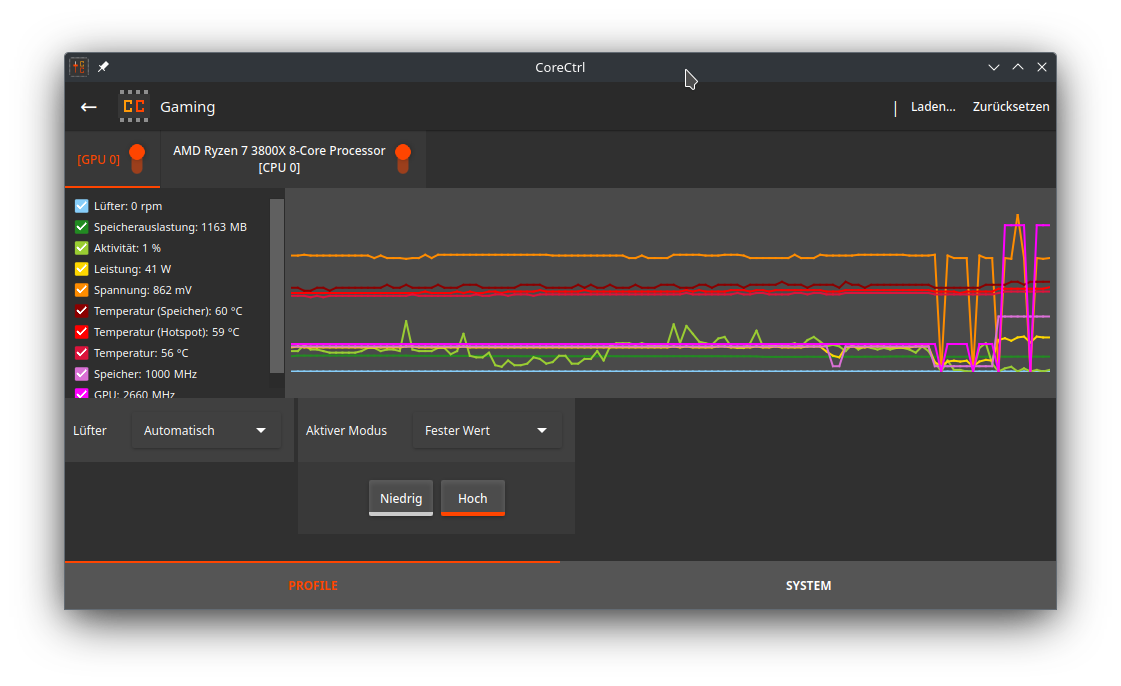This screenshot has width=1121, height=686.
Task: Open the Aktiver Modus Fester Wert dropdown
Action: [487, 431]
